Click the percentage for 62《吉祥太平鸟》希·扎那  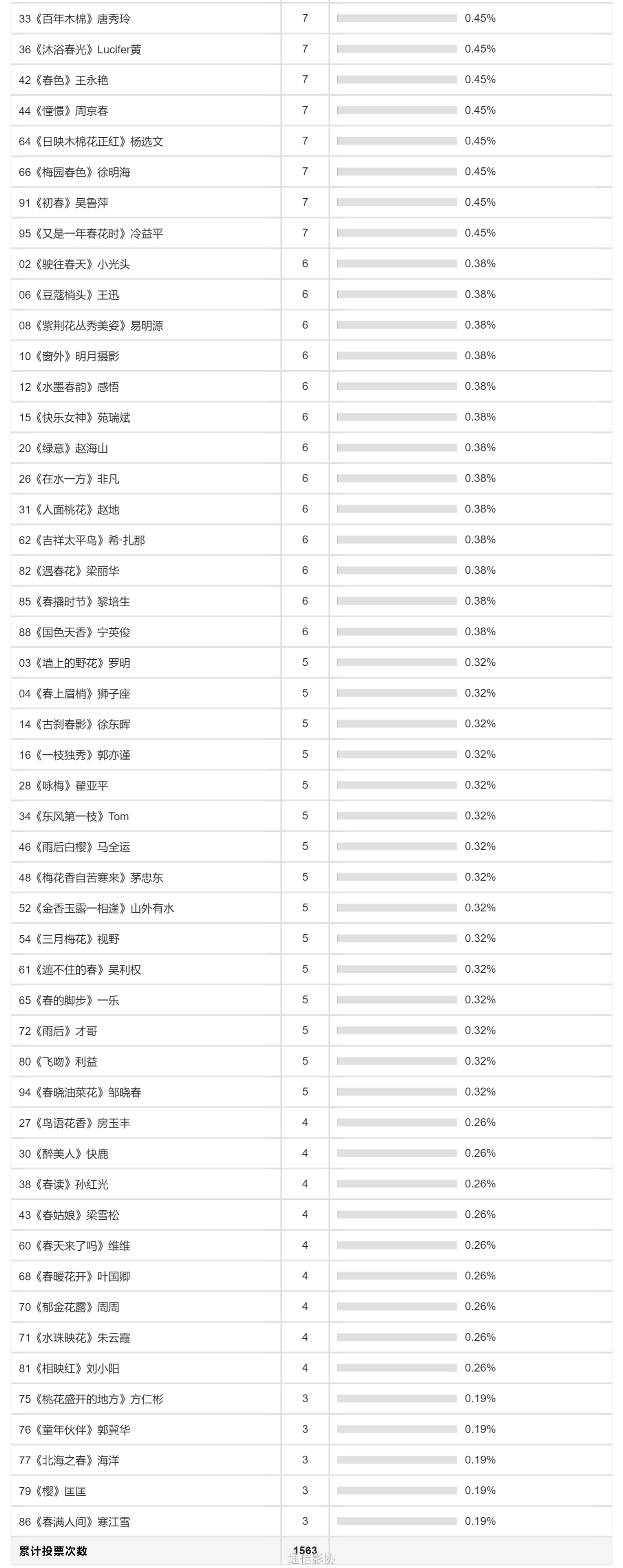tap(480, 540)
